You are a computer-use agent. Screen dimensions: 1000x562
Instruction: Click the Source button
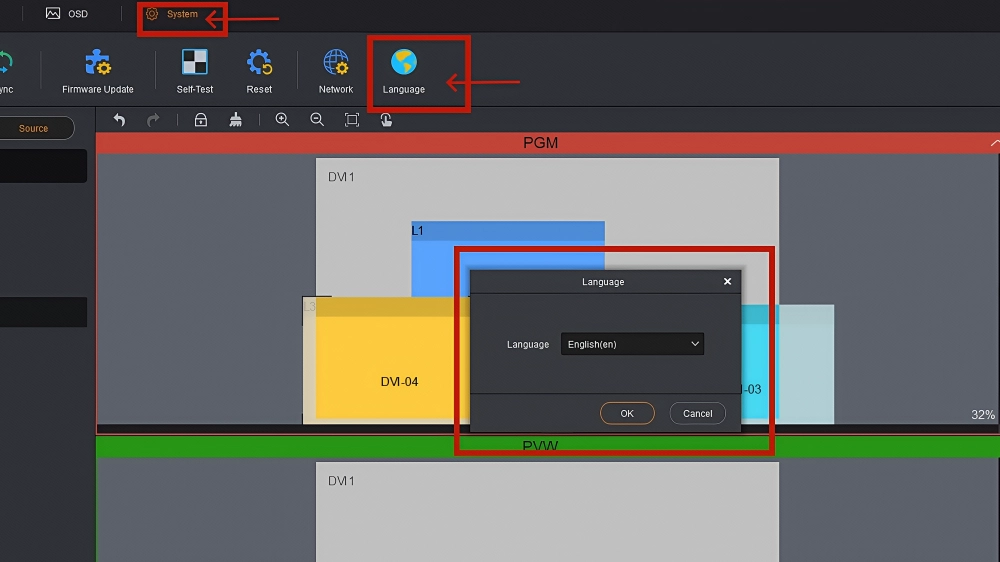pyautogui.click(x=34, y=128)
